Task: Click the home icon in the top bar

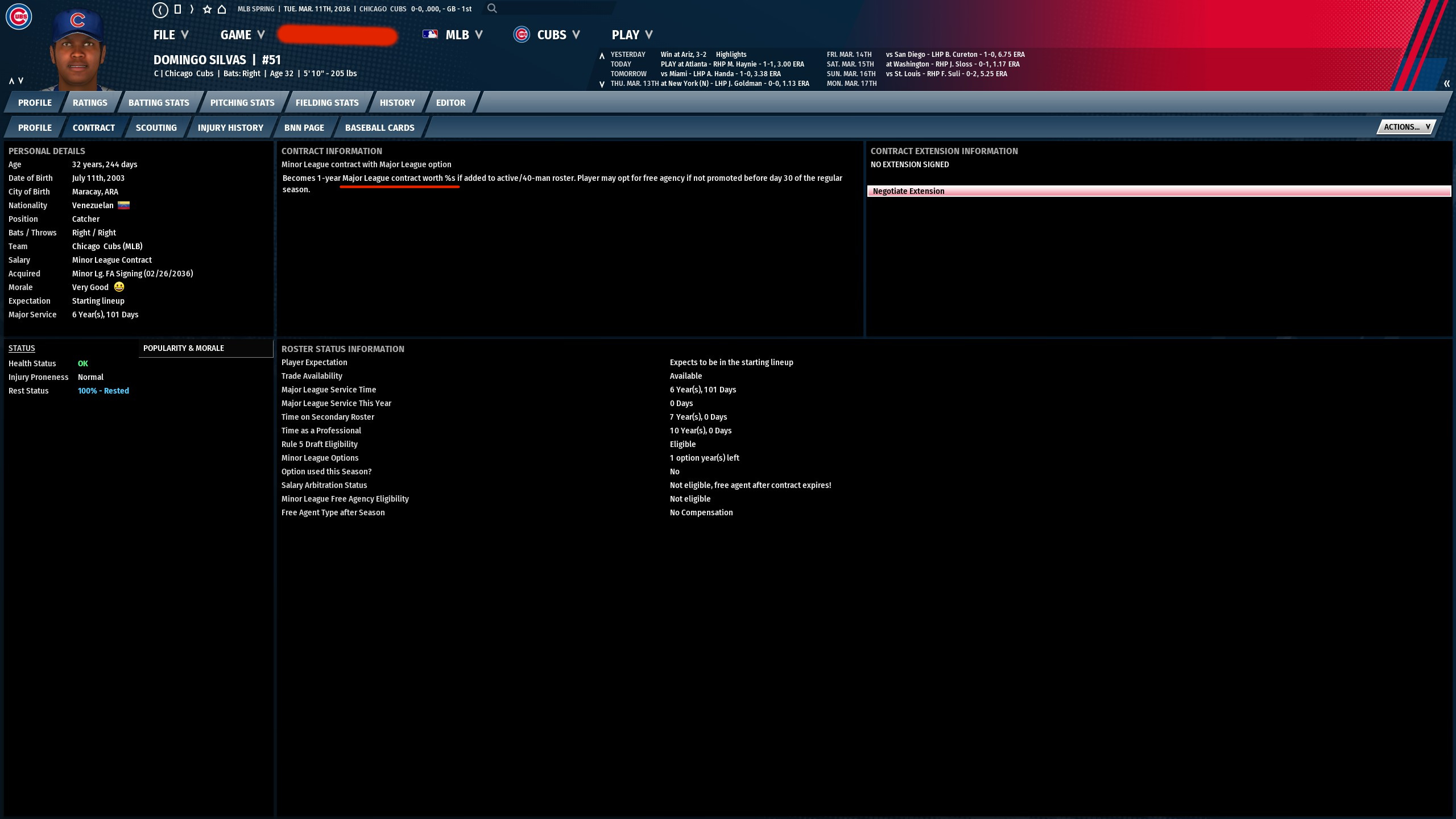Action: (222, 9)
